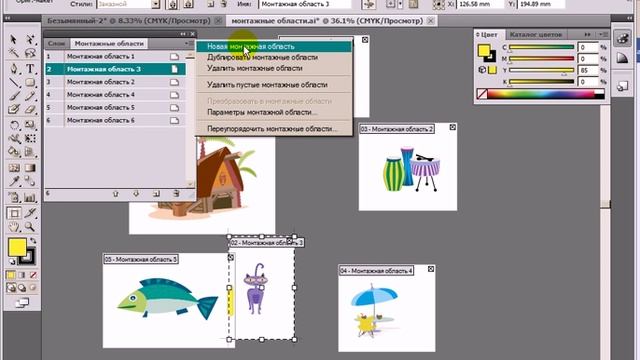Select the Free Transform tool
The width and height of the screenshot is (640, 360).
point(30,139)
